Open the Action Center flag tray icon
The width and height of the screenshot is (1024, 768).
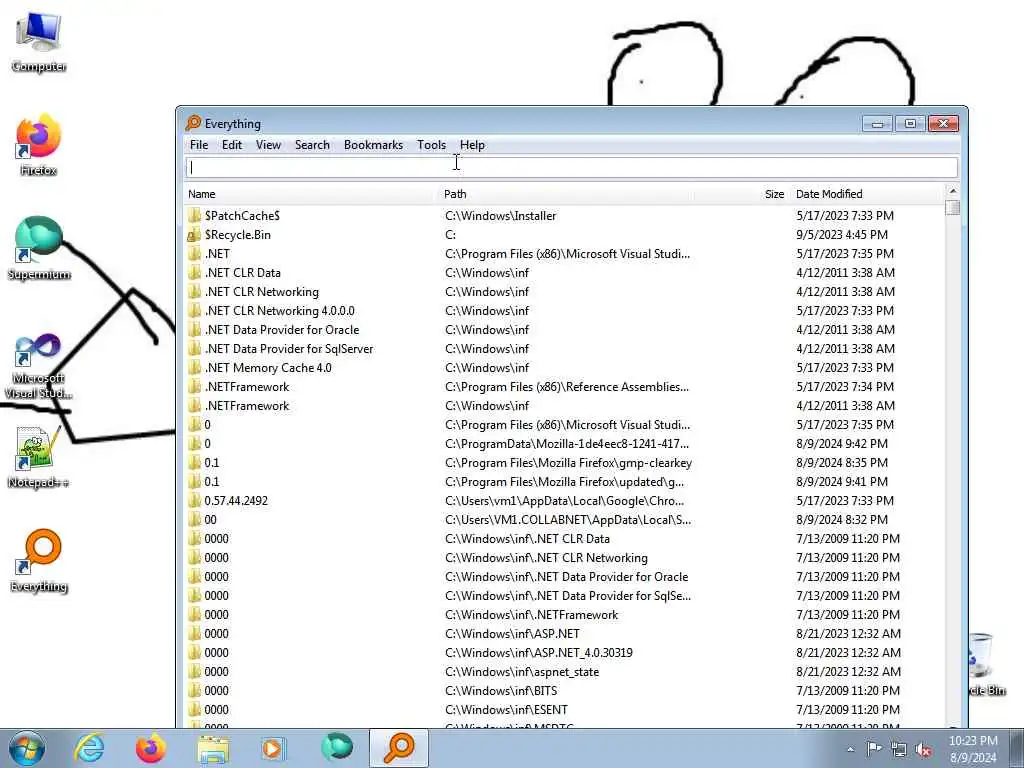coord(874,748)
